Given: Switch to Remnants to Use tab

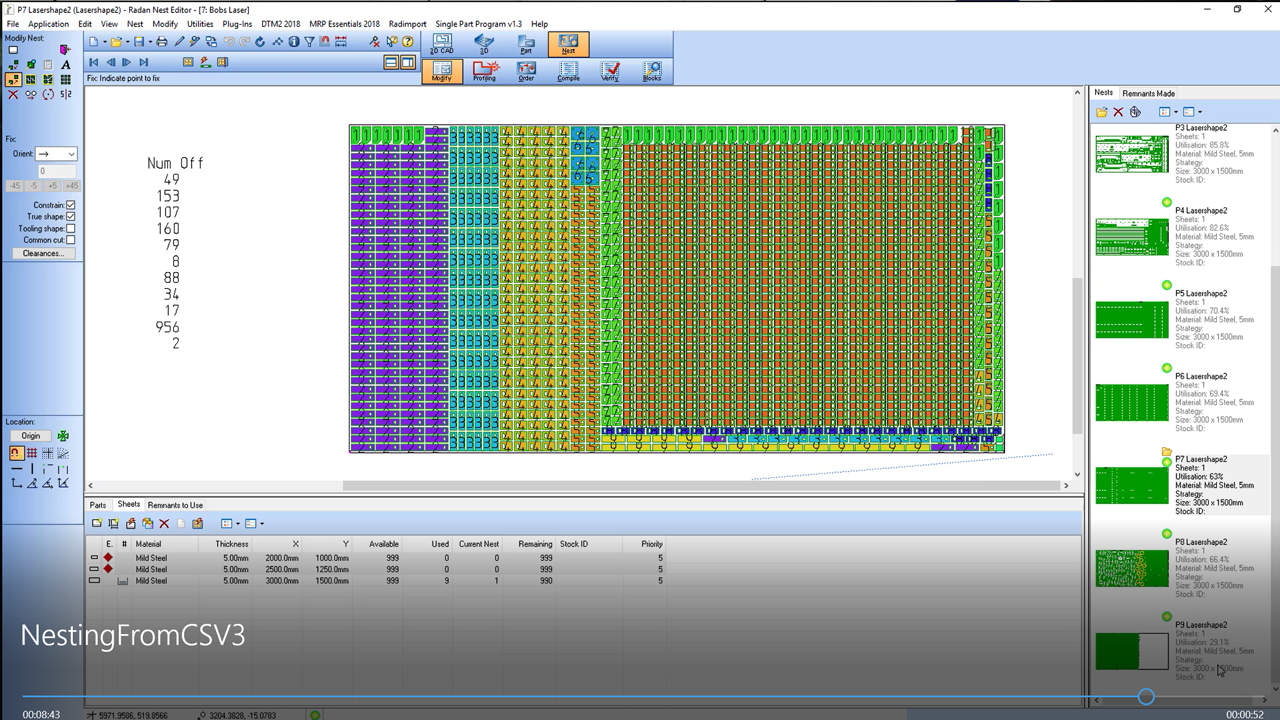Looking at the screenshot, I should coord(175,505).
